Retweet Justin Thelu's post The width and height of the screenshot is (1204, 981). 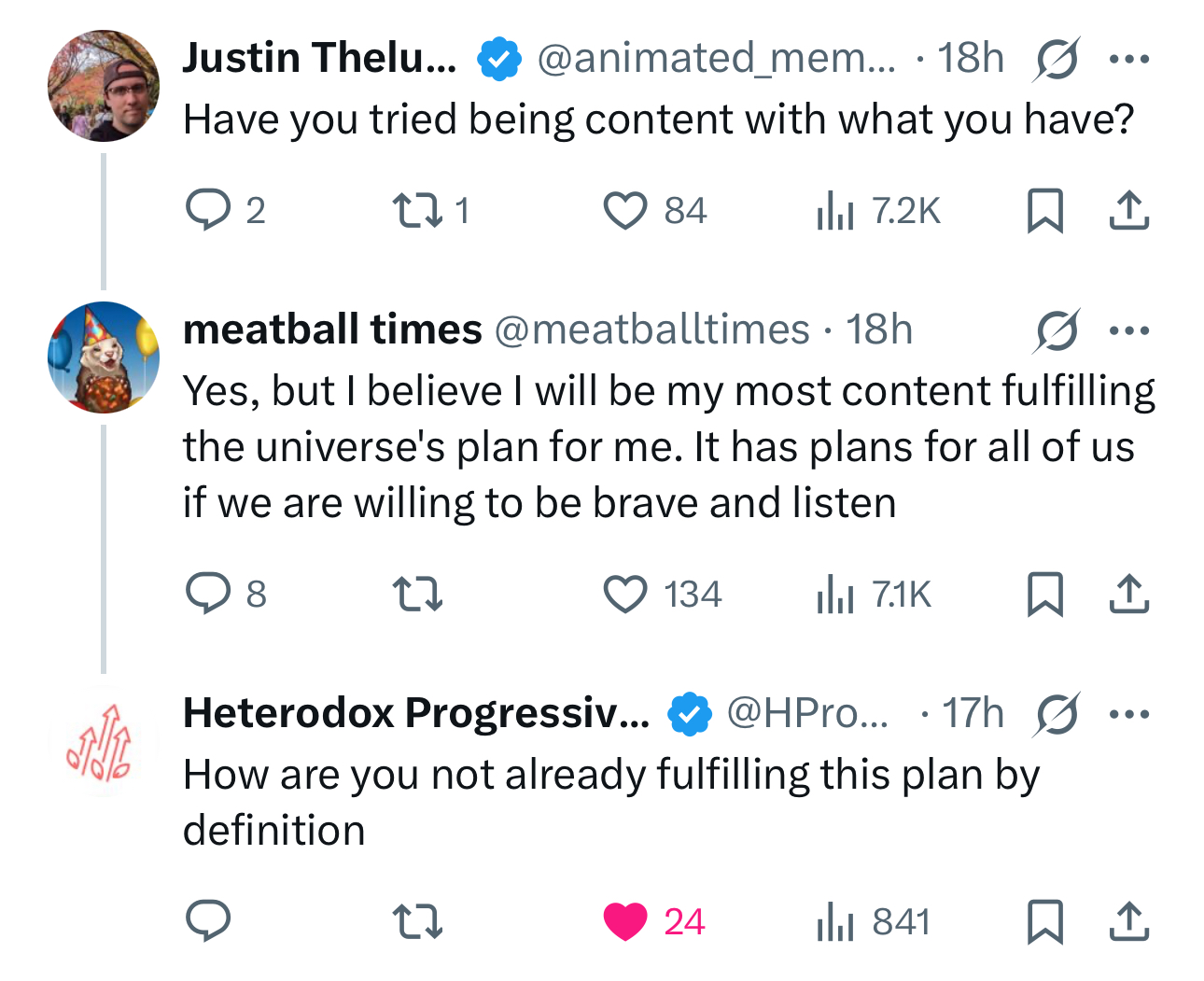point(416,210)
